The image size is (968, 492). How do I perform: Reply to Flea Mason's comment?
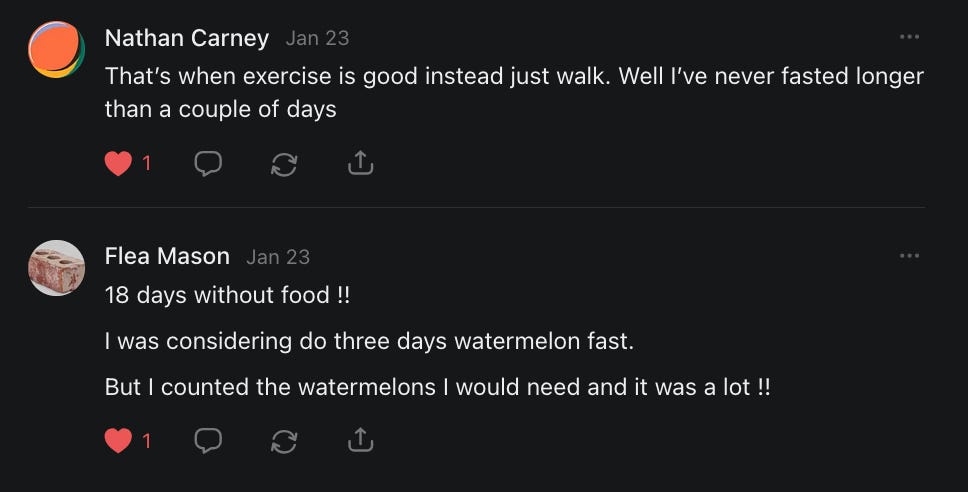pyautogui.click(x=207, y=440)
